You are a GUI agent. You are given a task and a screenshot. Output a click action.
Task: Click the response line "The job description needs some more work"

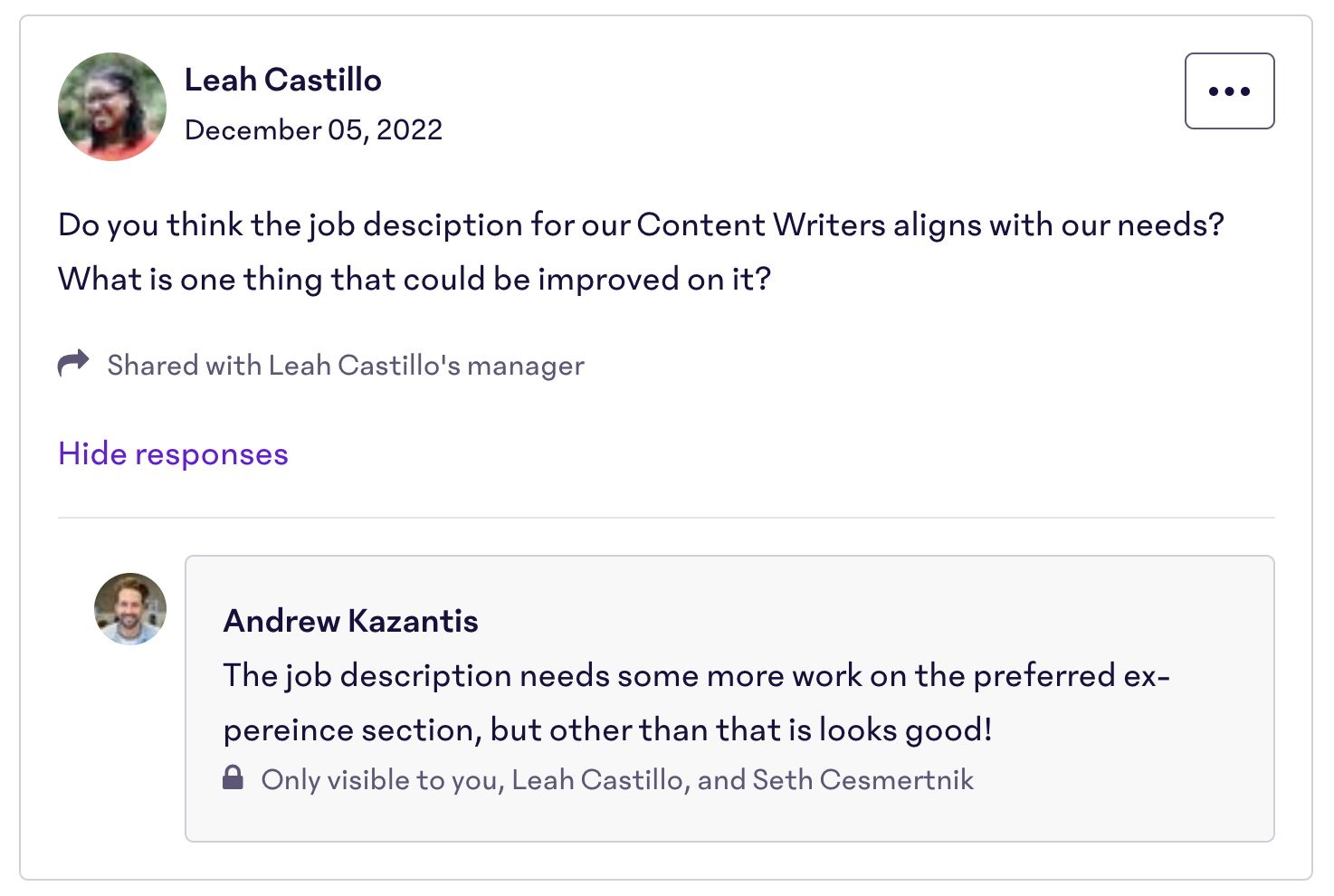[x=697, y=675]
